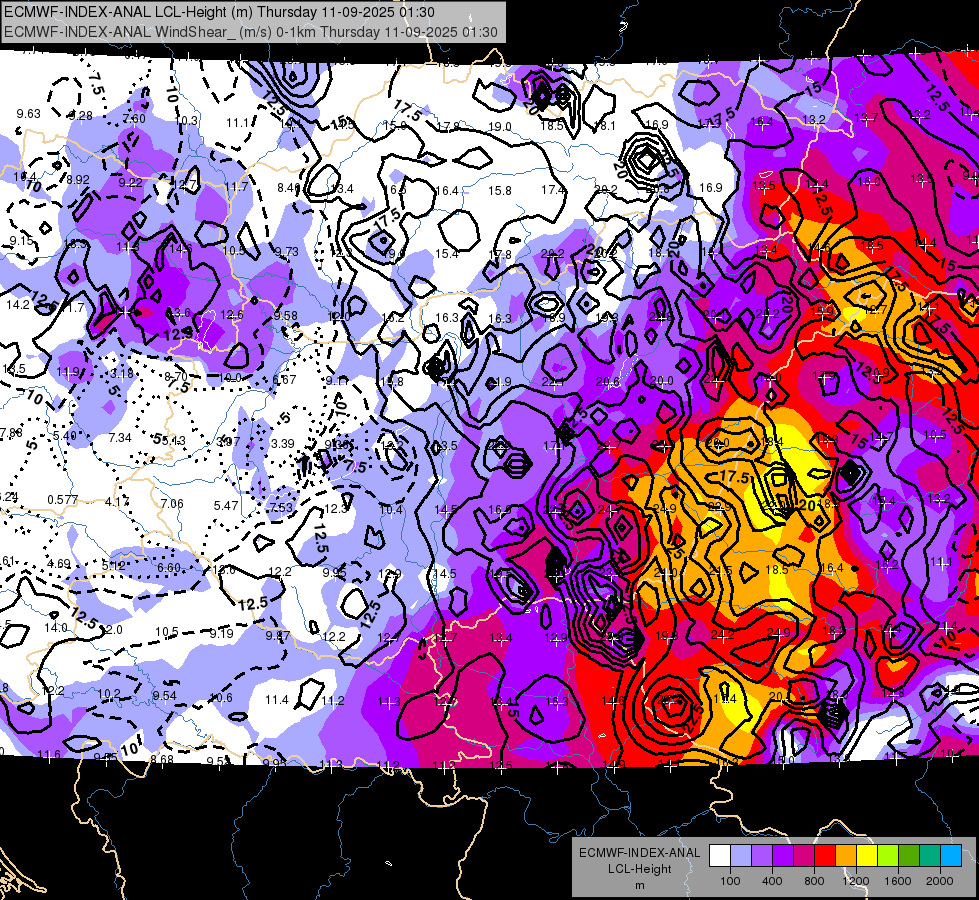Image resolution: width=979 pixels, height=900 pixels.
Task: Click map value 20.6
Action: pos(608,382)
